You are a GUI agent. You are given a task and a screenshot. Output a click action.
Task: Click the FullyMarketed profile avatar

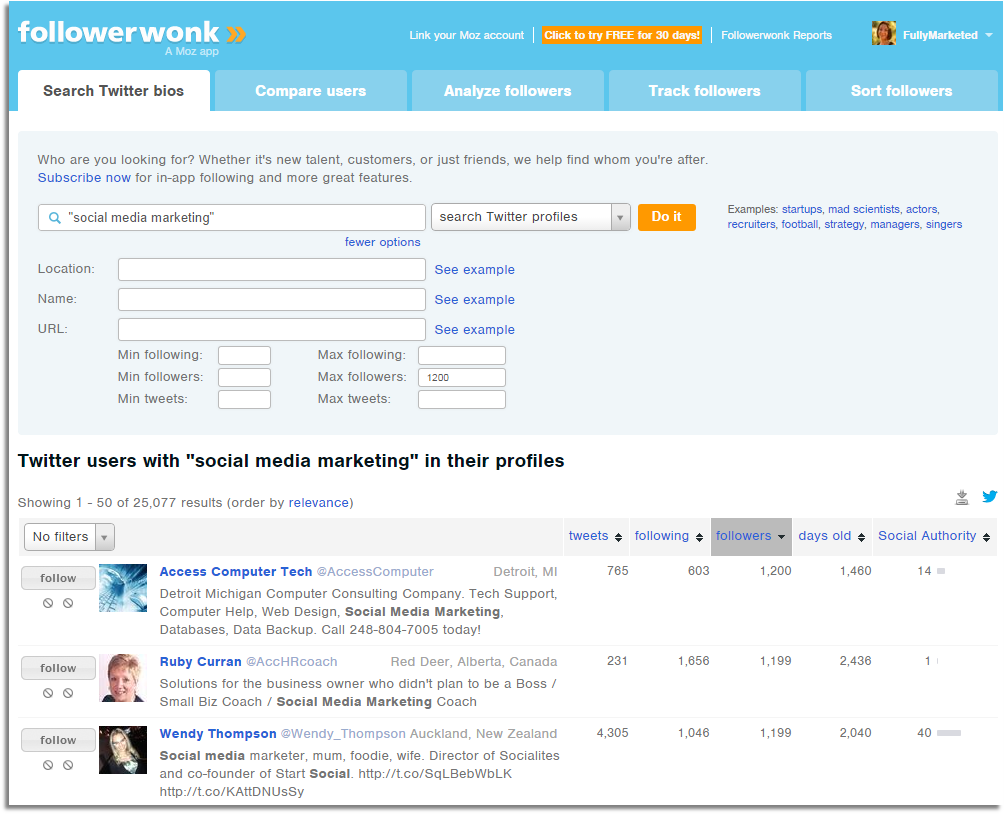[884, 33]
